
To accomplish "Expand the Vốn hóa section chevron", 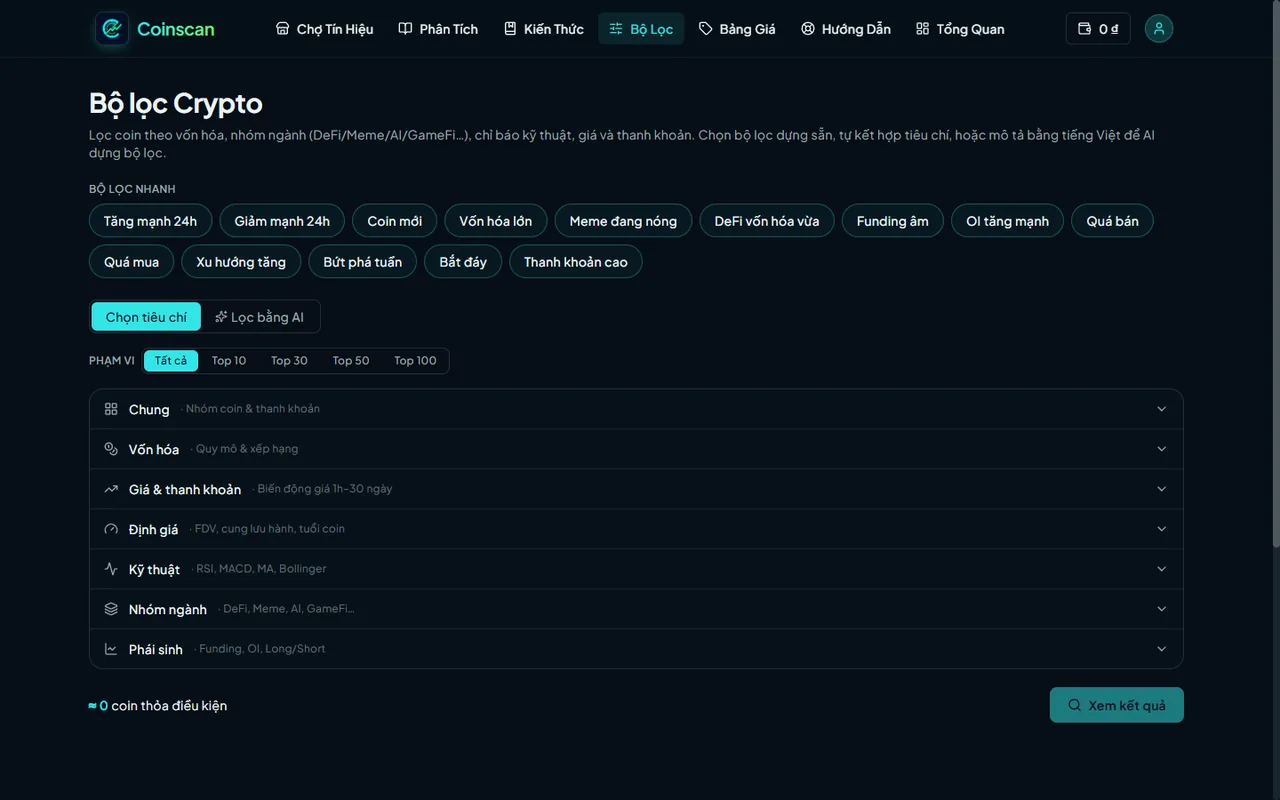I will [x=1162, y=449].
